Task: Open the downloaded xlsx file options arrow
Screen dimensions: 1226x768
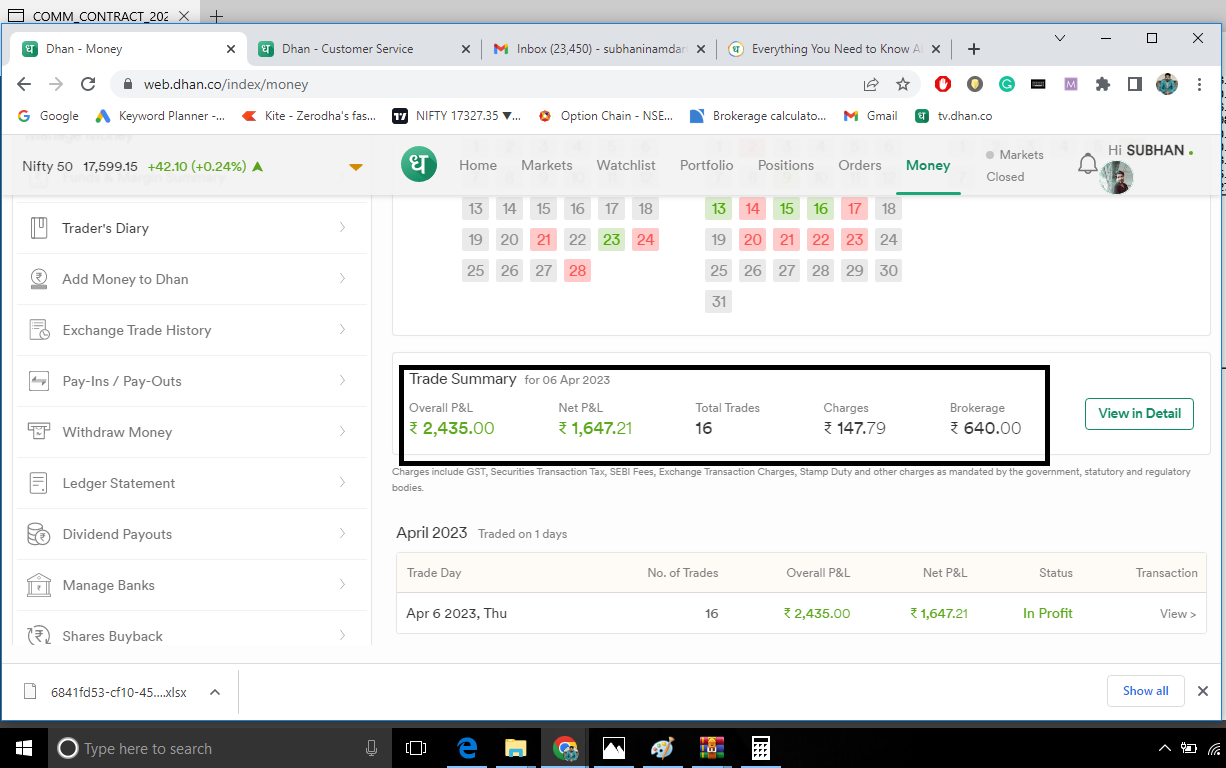Action: [215, 691]
